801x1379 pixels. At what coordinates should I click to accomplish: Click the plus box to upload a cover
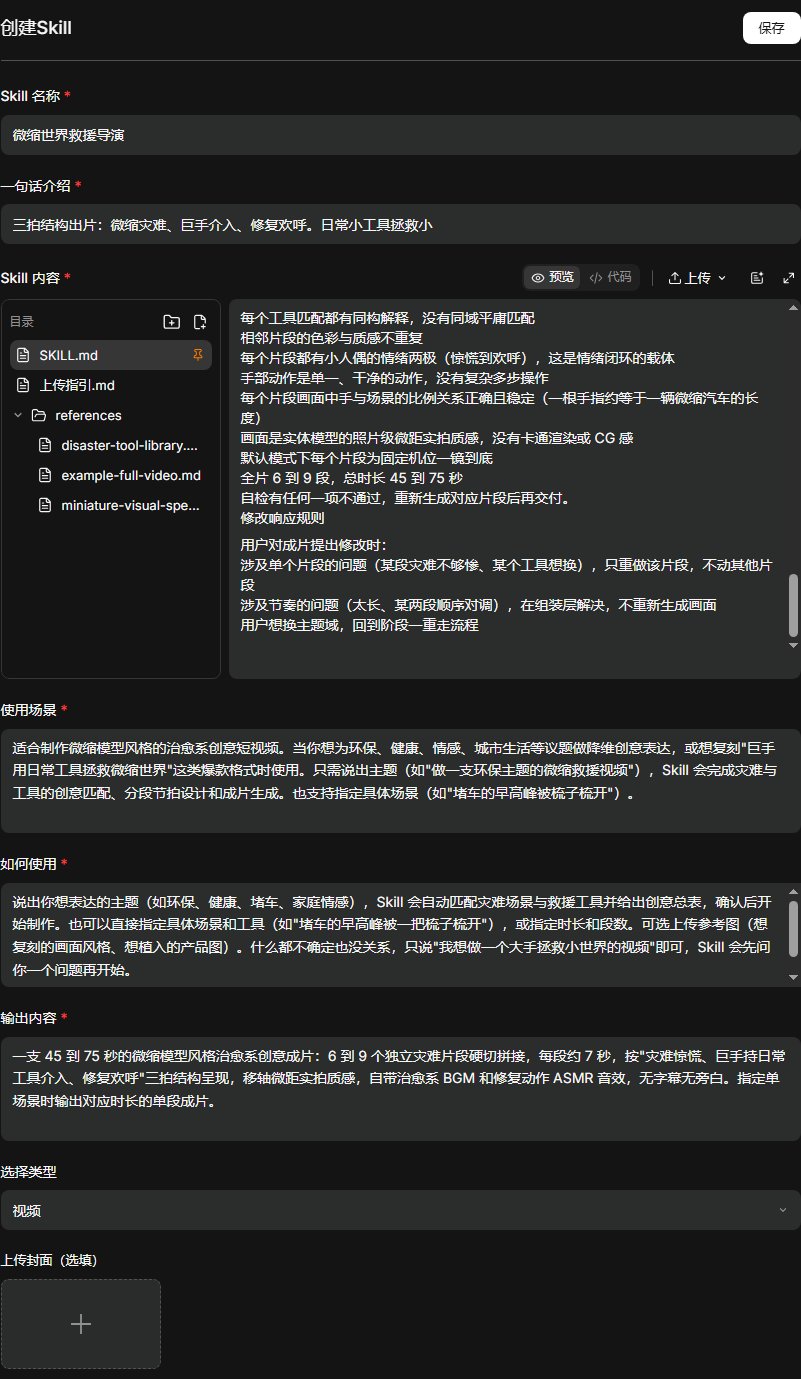[80, 1324]
